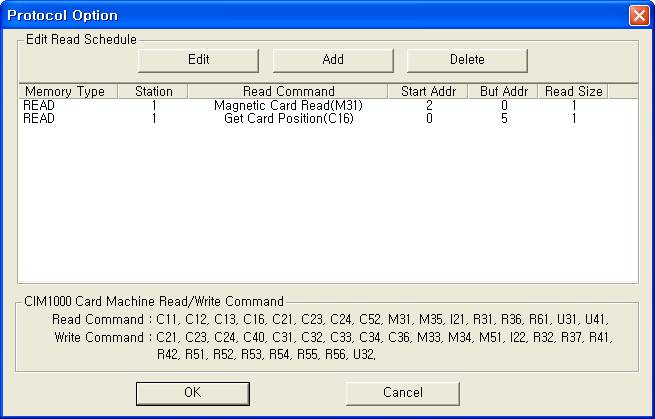This screenshot has width=655, height=419.
Task: Click the Delete schedule button
Action: pos(467,60)
